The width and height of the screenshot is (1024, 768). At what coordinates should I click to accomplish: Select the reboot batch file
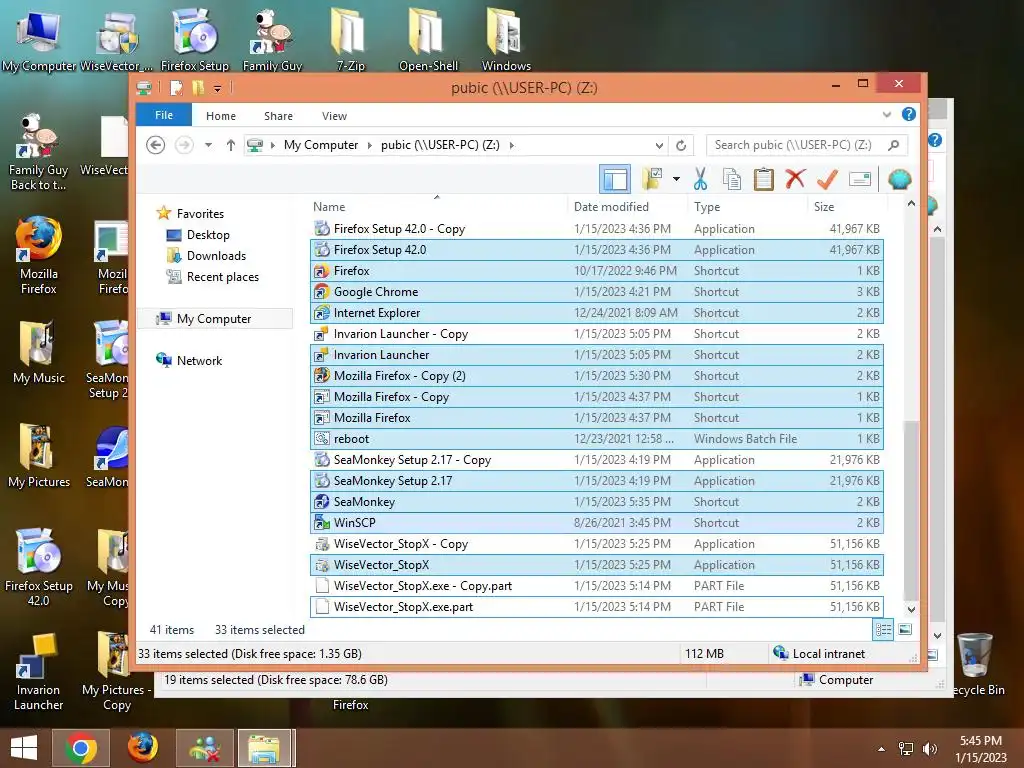[x=597, y=439]
